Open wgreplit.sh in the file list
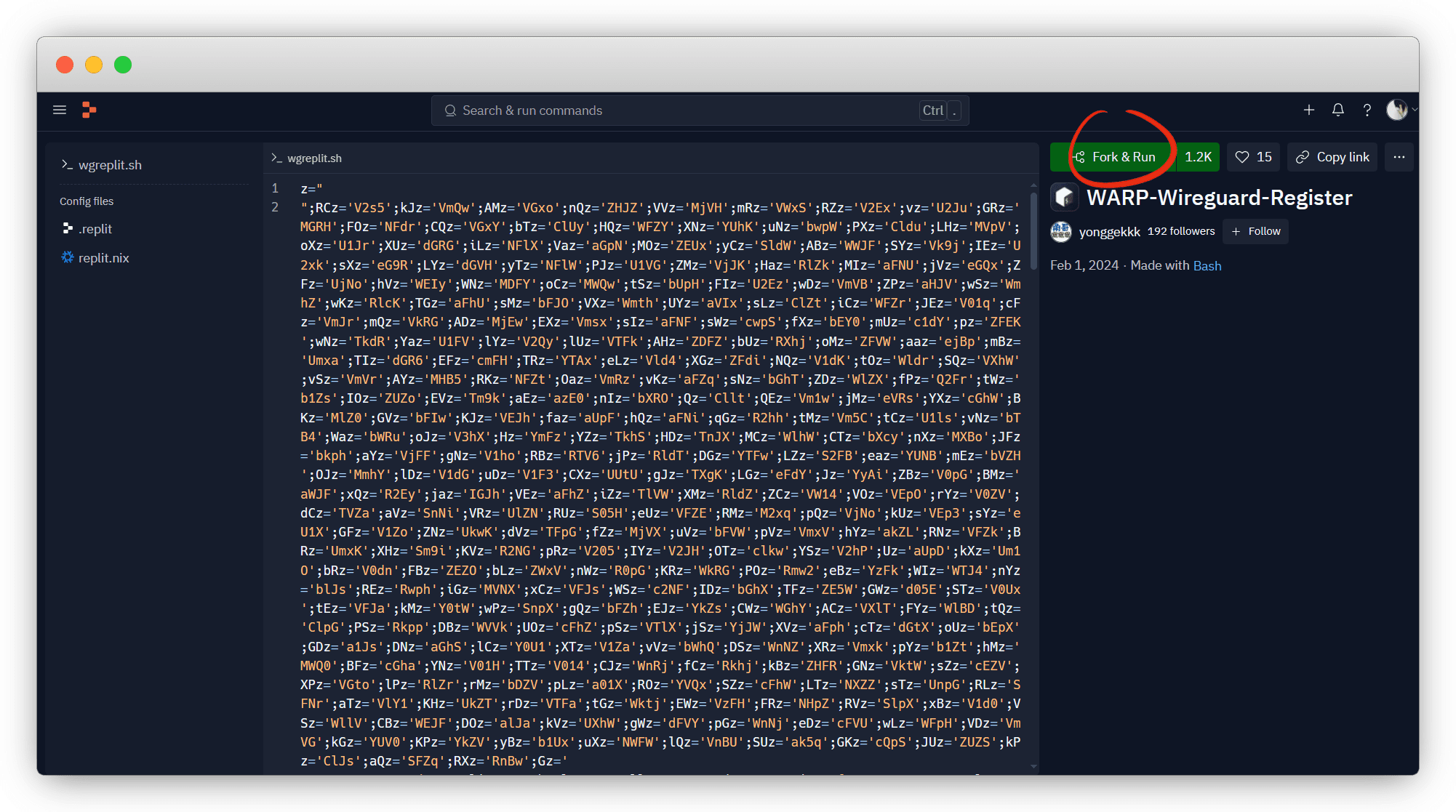 110,165
